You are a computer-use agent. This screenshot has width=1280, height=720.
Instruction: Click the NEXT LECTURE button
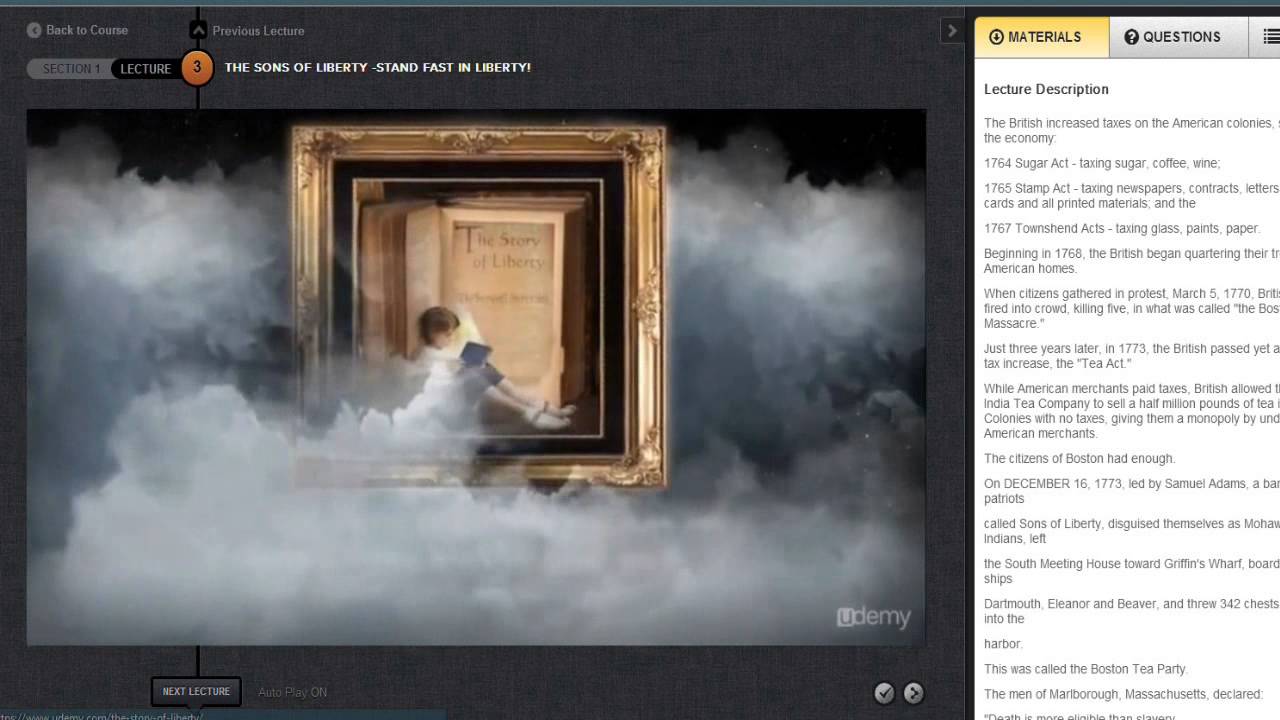pyautogui.click(x=196, y=692)
